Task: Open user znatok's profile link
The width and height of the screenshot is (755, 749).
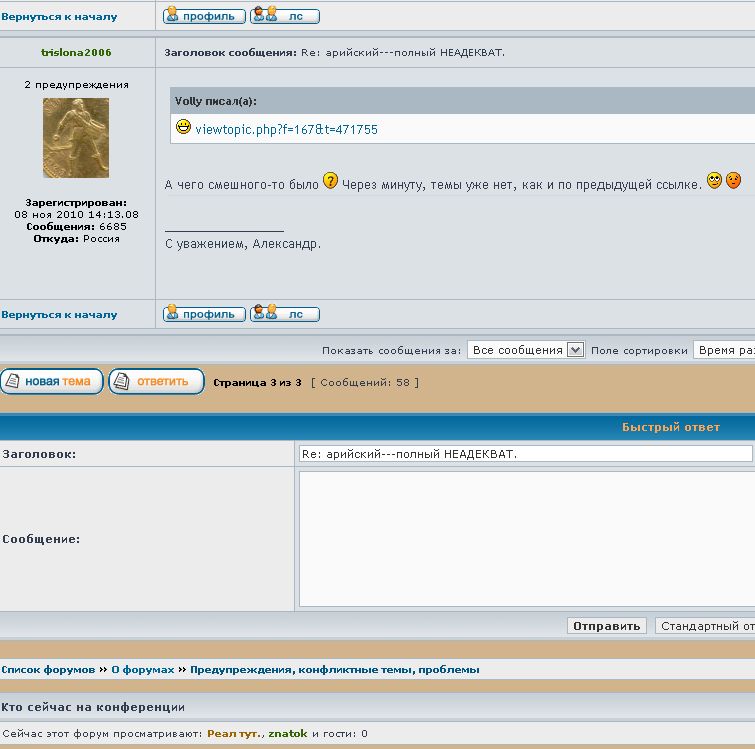Action: click(287, 733)
